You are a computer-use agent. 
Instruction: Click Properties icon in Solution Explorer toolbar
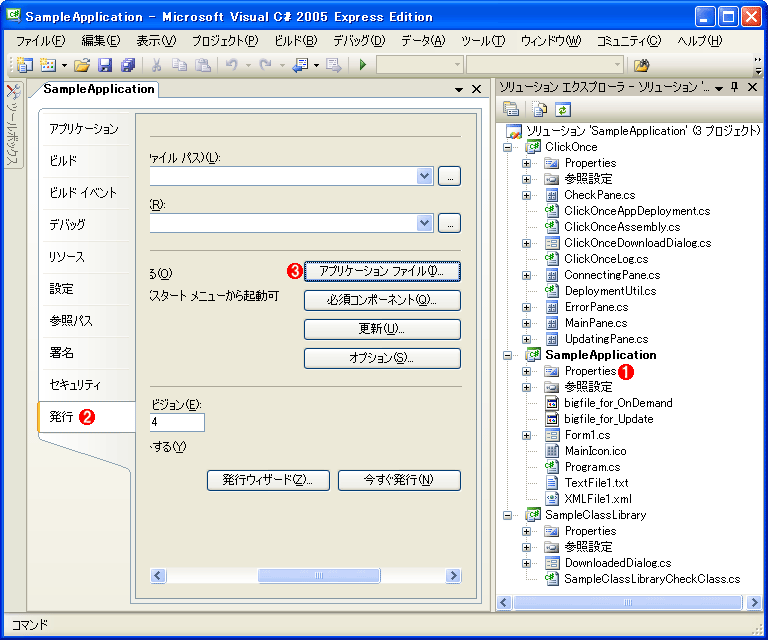(512, 110)
